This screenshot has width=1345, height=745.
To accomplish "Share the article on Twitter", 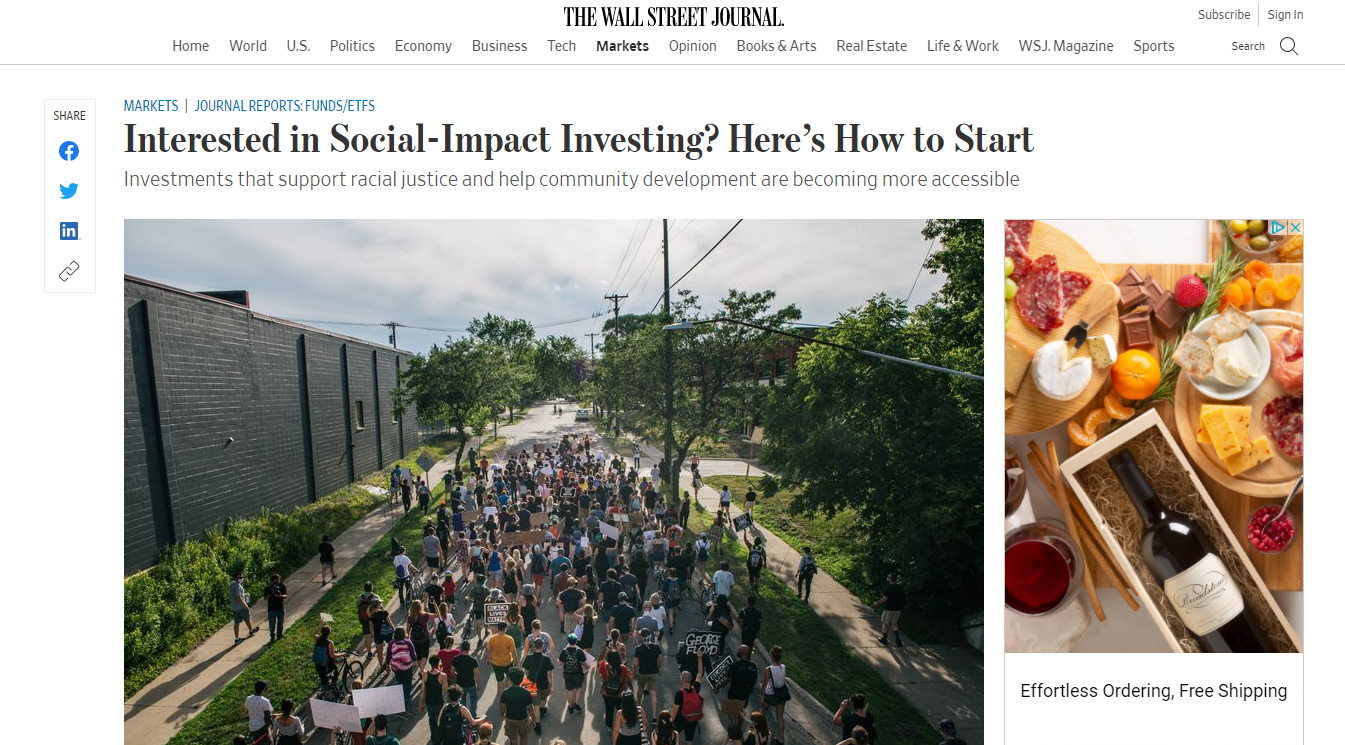I will 68,190.
